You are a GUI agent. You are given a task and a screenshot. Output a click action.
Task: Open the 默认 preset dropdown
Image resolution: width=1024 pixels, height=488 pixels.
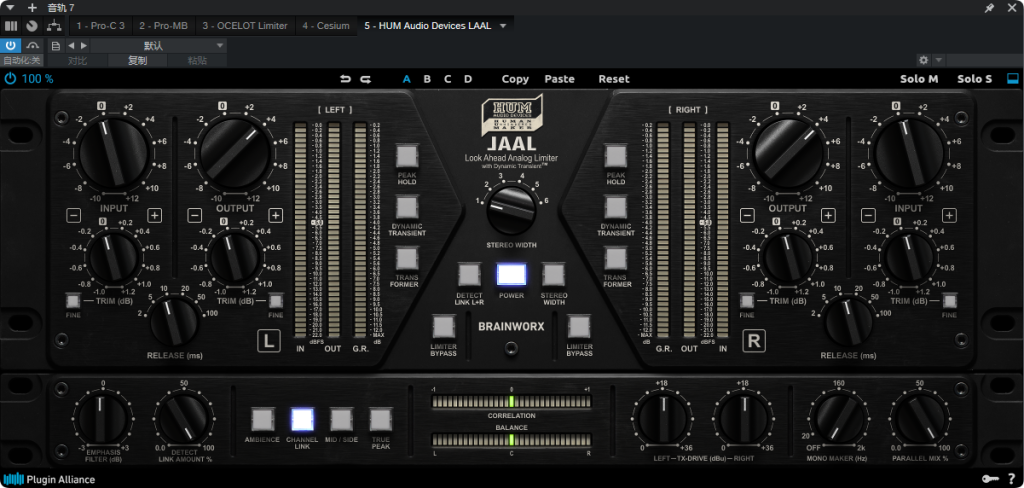coord(158,46)
